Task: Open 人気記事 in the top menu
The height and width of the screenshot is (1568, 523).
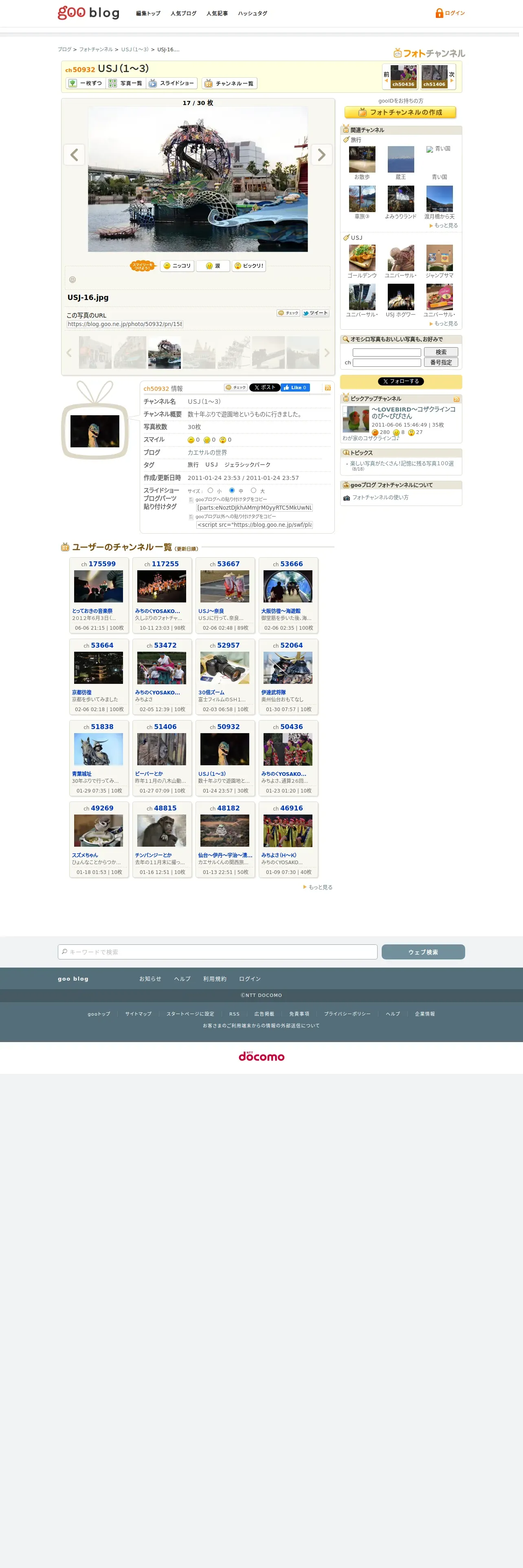Action: point(217,13)
